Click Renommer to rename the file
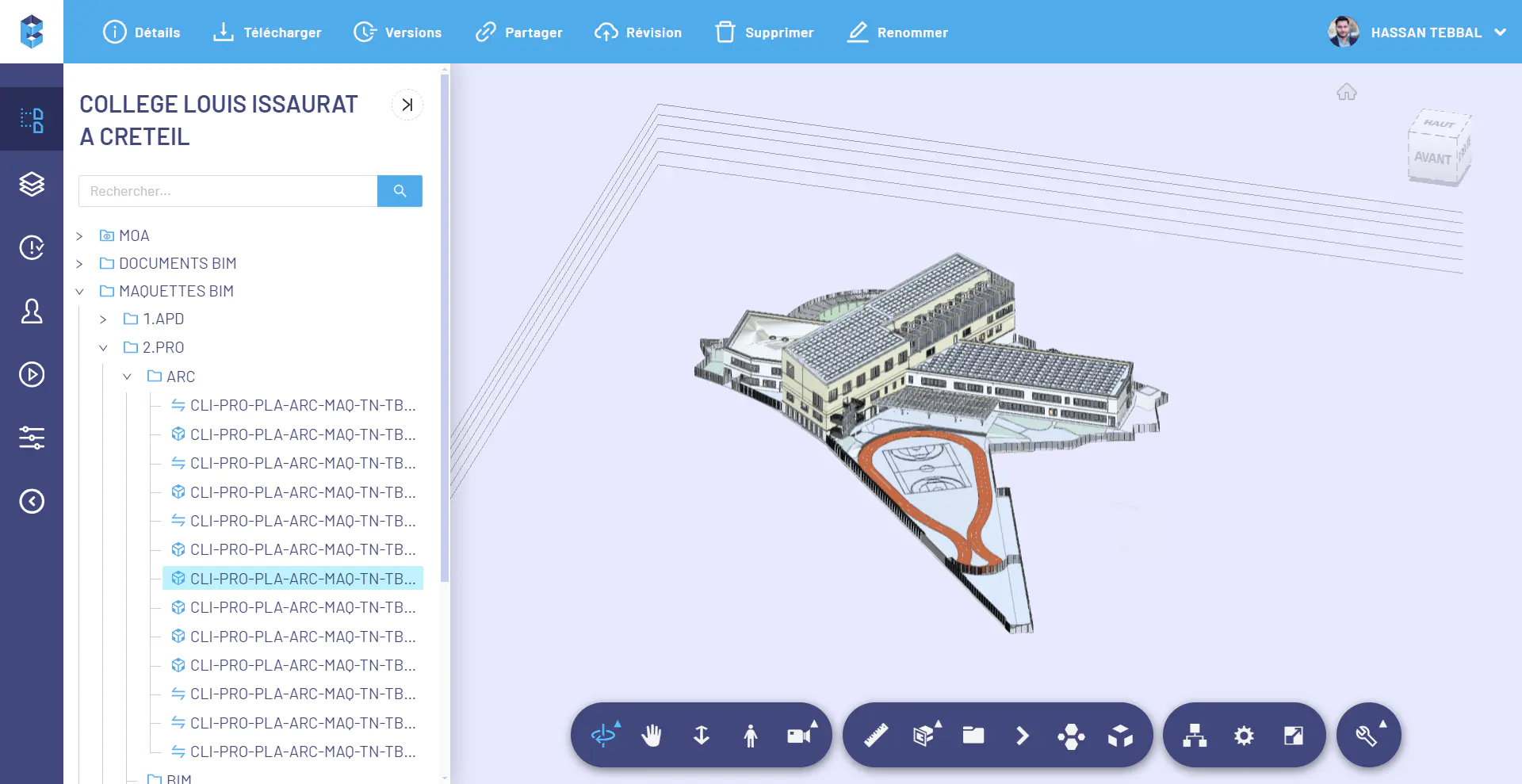This screenshot has width=1522, height=784. (x=897, y=33)
